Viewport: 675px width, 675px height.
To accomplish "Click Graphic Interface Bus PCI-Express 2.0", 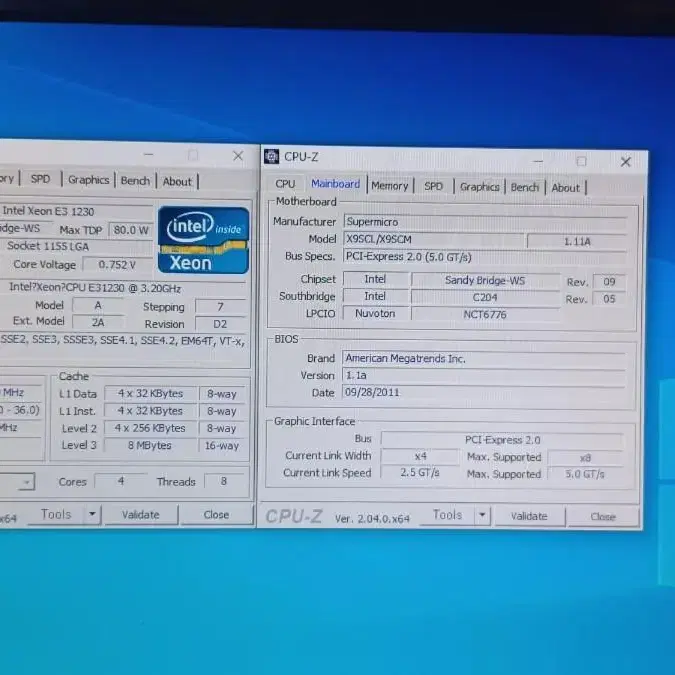I will click(x=502, y=440).
